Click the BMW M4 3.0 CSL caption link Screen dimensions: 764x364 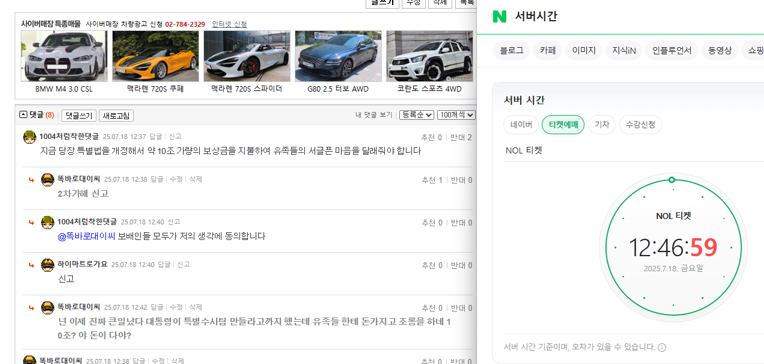click(64, 89)
